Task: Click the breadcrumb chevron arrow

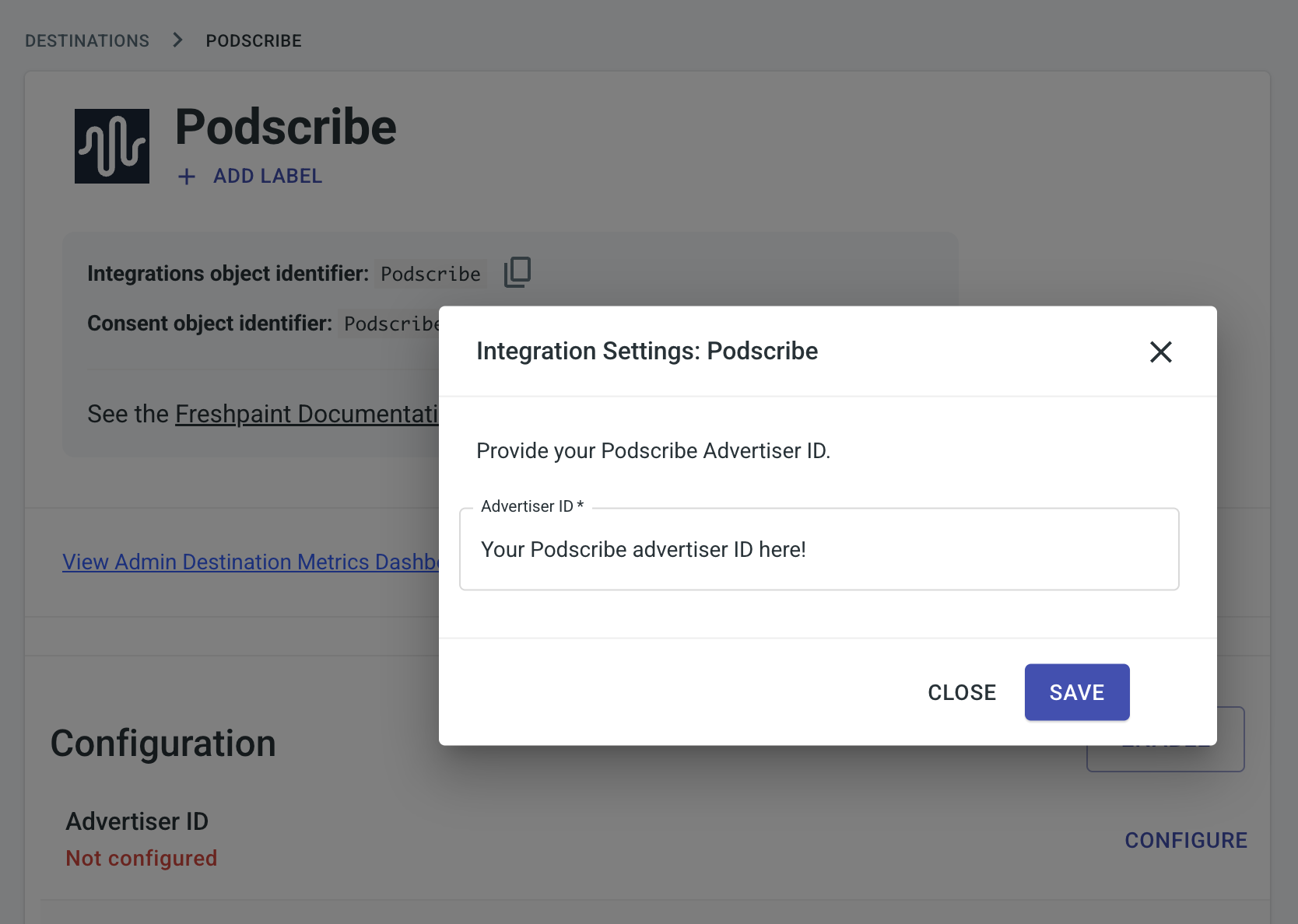Action: click(x=177, y=40)
